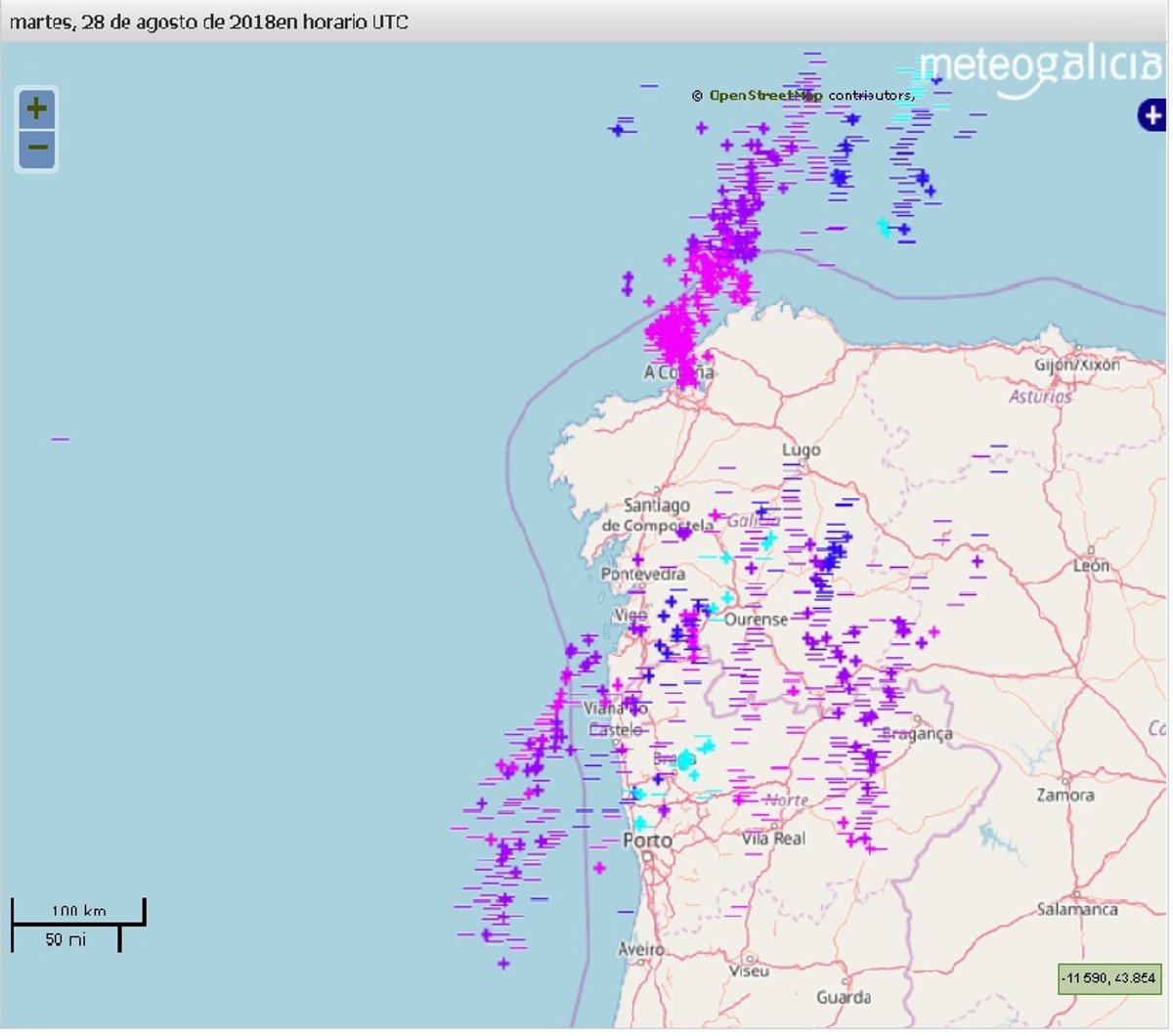Select the Asturias region label
The image size is (1173, 1036).
click(1040, 397)
